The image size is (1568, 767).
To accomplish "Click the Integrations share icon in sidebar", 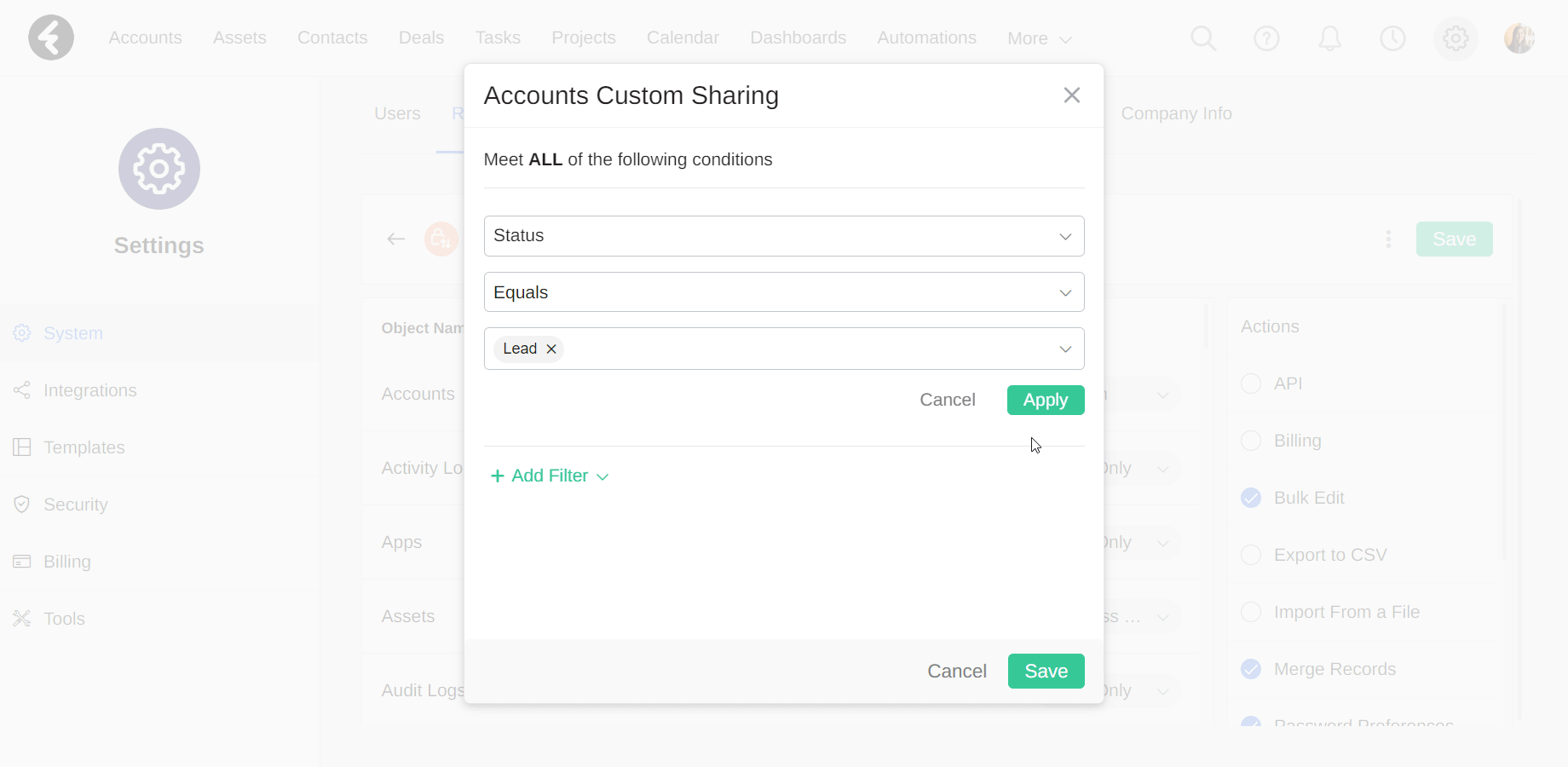I will point(22,390).
